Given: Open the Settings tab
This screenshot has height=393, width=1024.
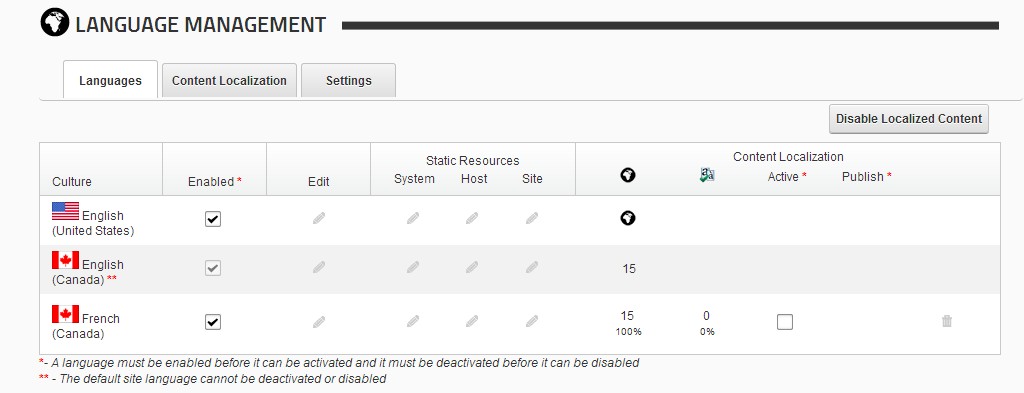Looking at the screenshot, I should click(349, 80).
